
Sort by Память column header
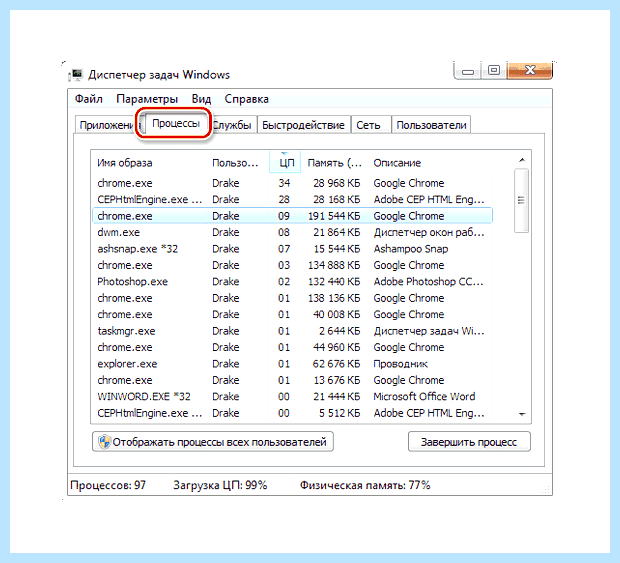[335, 162]
